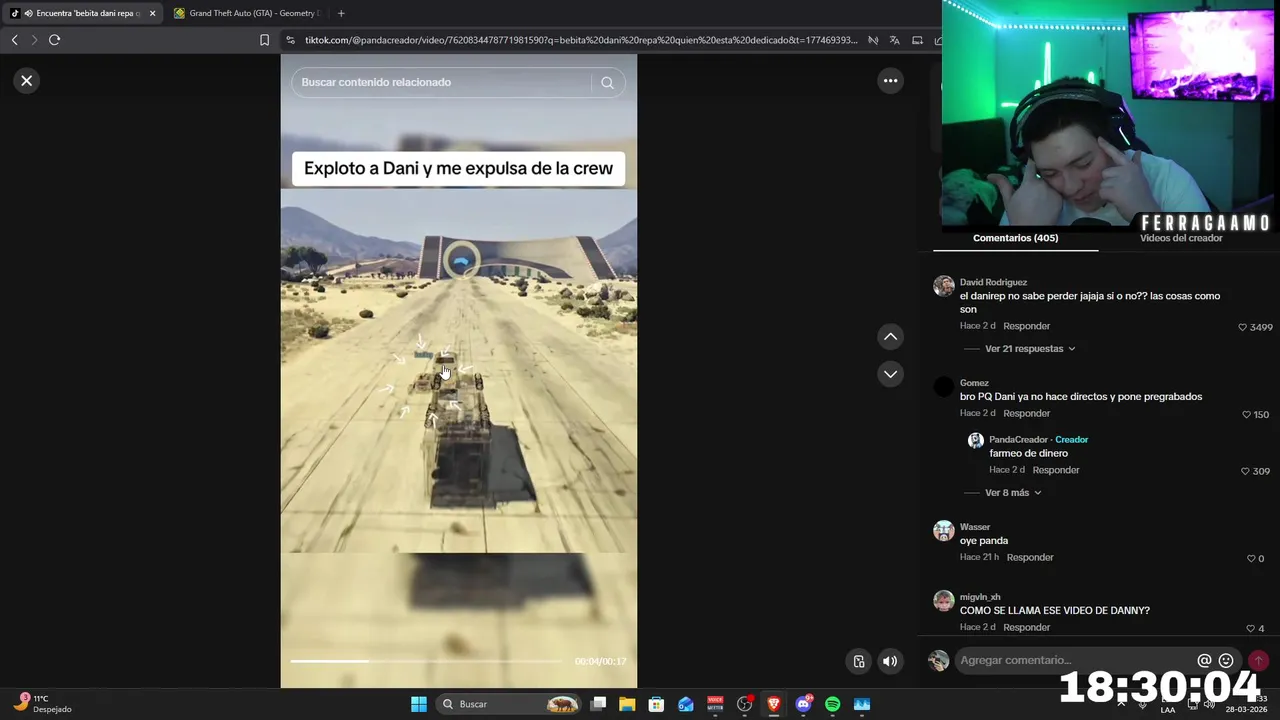Switch to the Comentarios (405) tab
Image resolution: width=1280 pixels, height=720 pixels.
pyautogui.click(x=1015, y=238)
